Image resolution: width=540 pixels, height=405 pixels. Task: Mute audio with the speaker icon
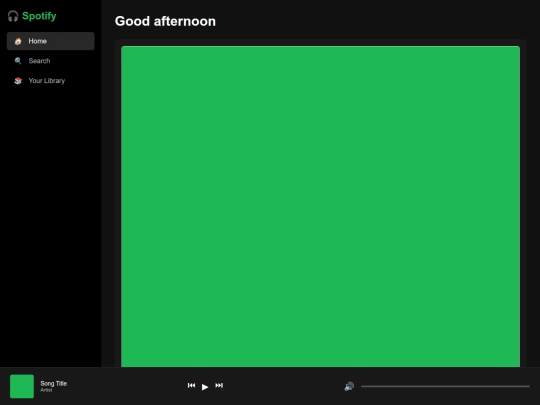pyautogui.click(x=349, y=386)
